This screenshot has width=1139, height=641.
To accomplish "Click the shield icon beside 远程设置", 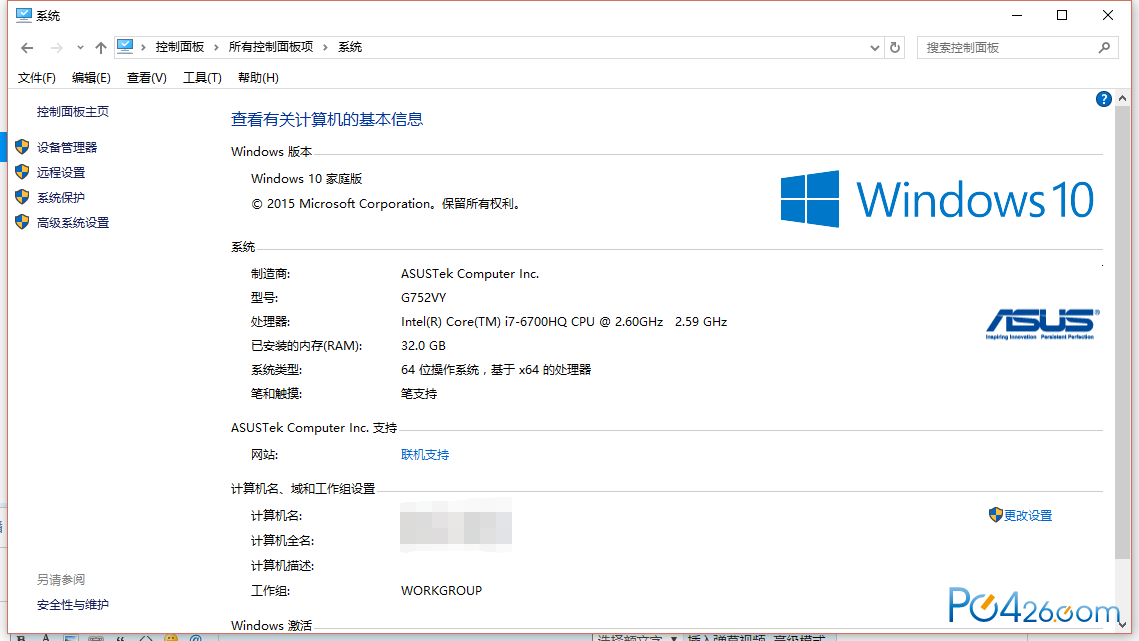I will (23, 172).
